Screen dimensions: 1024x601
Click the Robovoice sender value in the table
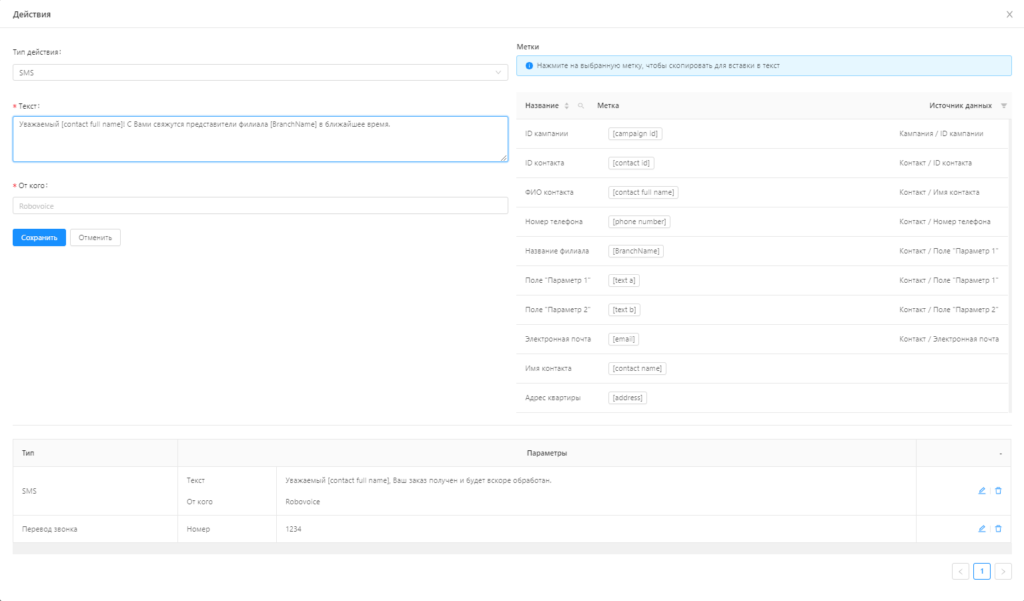point(302,502)
